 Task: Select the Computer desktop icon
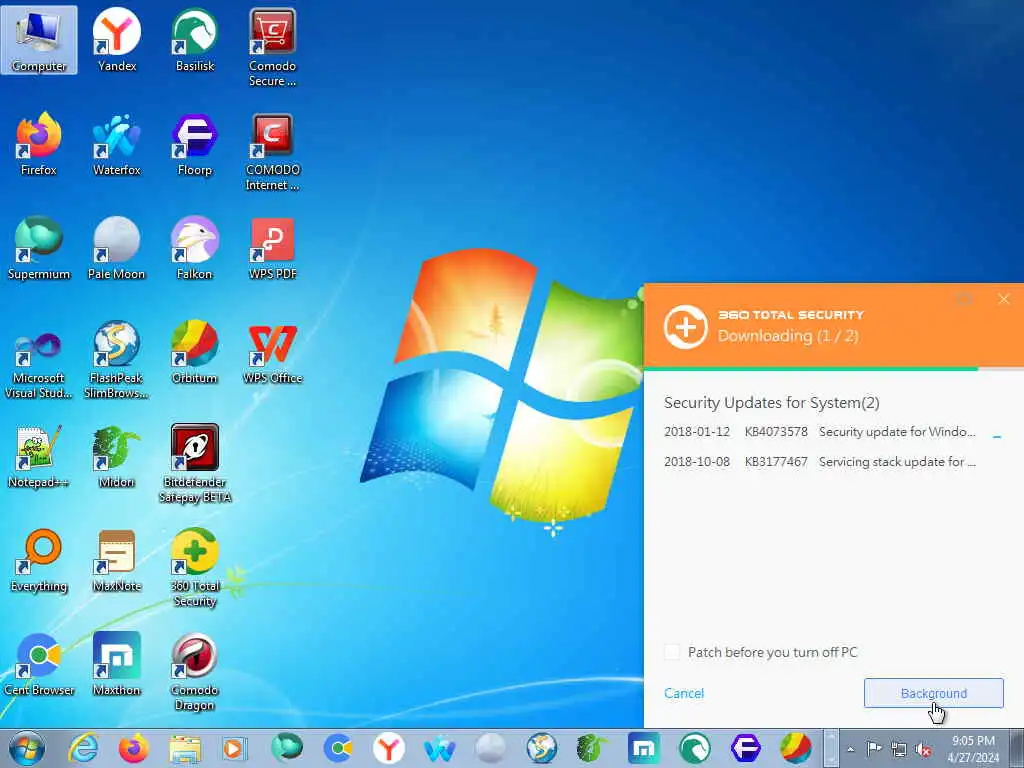coord(39,40)
